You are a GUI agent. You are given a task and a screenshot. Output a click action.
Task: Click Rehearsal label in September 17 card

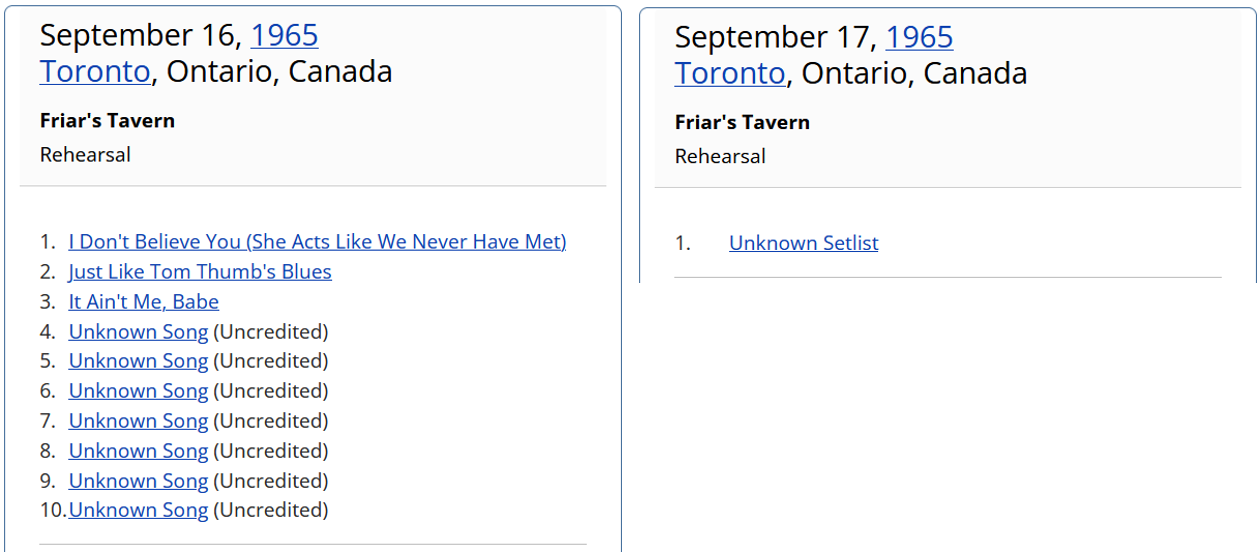[x=720, y=157]
